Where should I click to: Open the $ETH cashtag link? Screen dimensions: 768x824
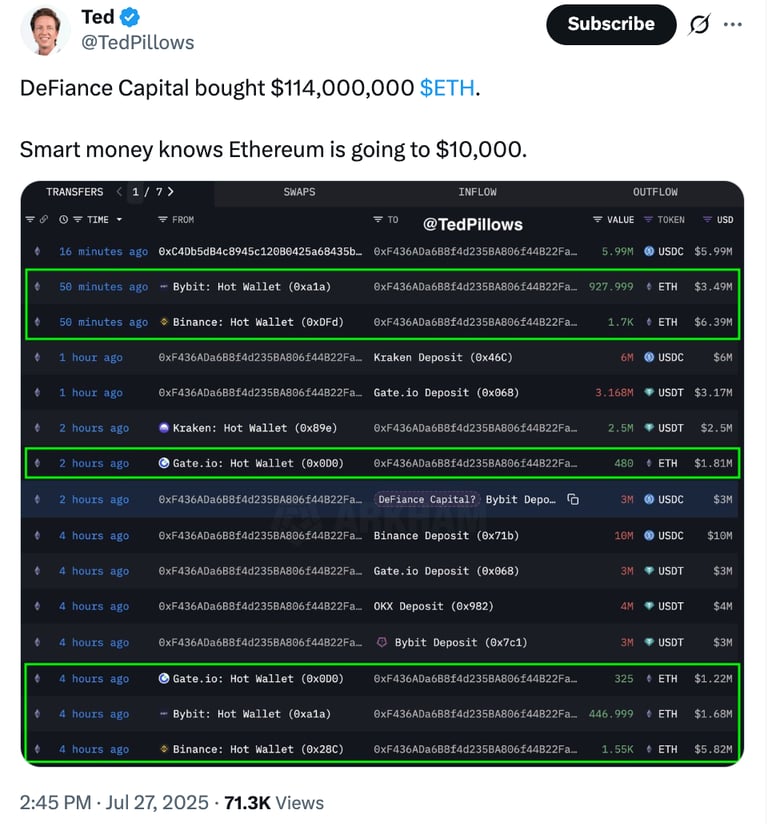click(x=447, y=88)
